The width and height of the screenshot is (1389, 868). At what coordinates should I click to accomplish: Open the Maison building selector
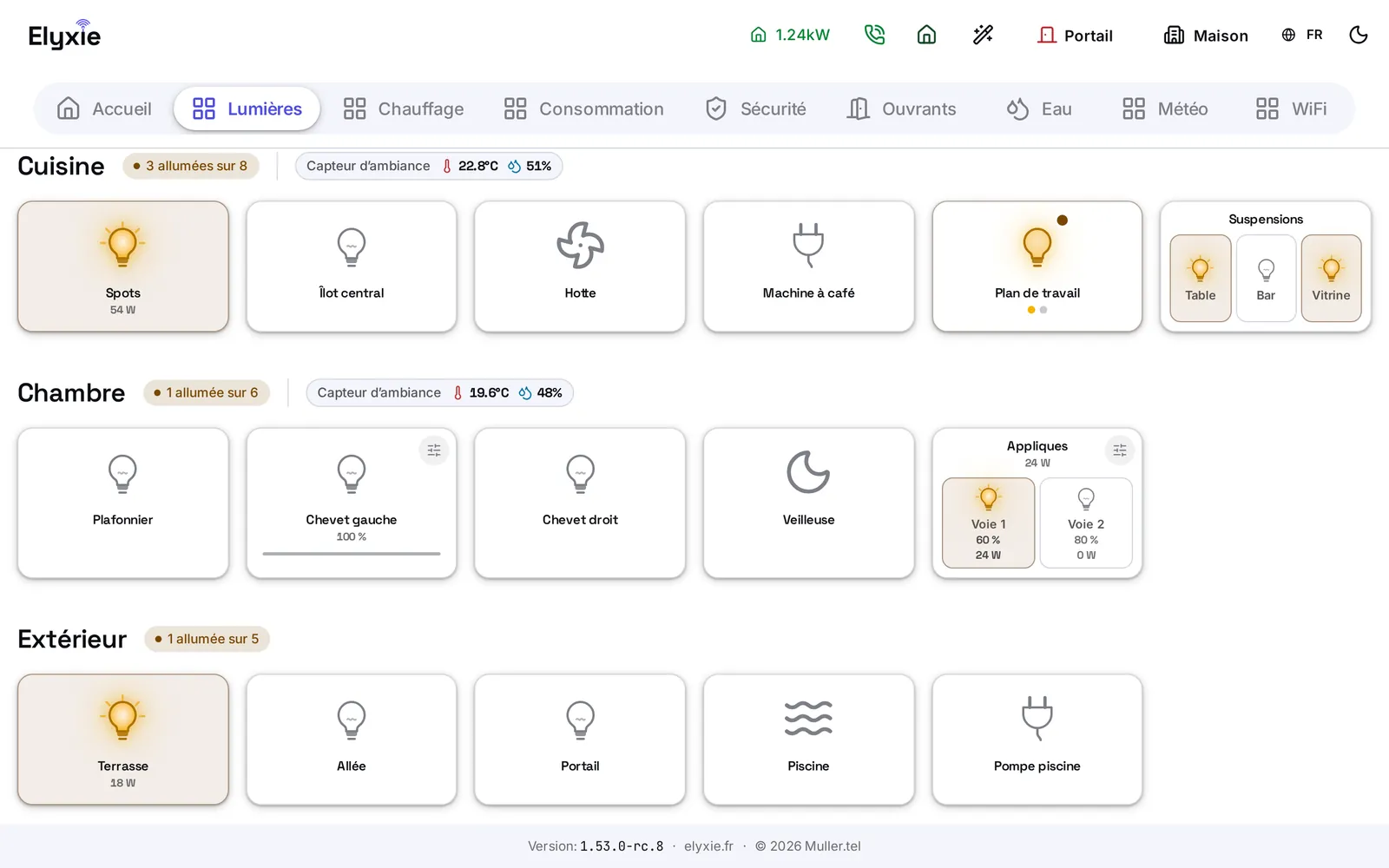point(1206,36)
